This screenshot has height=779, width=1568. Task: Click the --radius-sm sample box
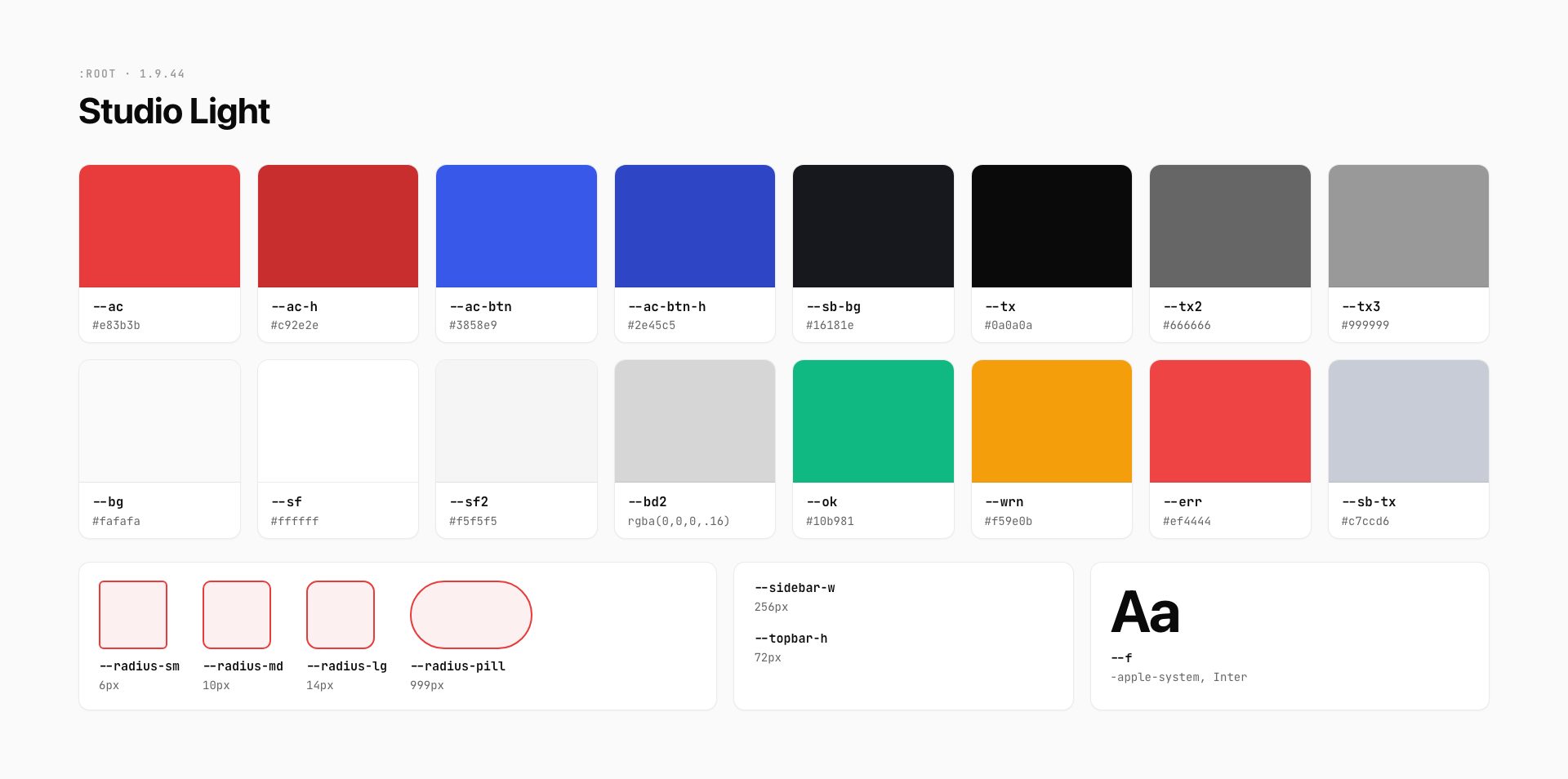(133, 615)
